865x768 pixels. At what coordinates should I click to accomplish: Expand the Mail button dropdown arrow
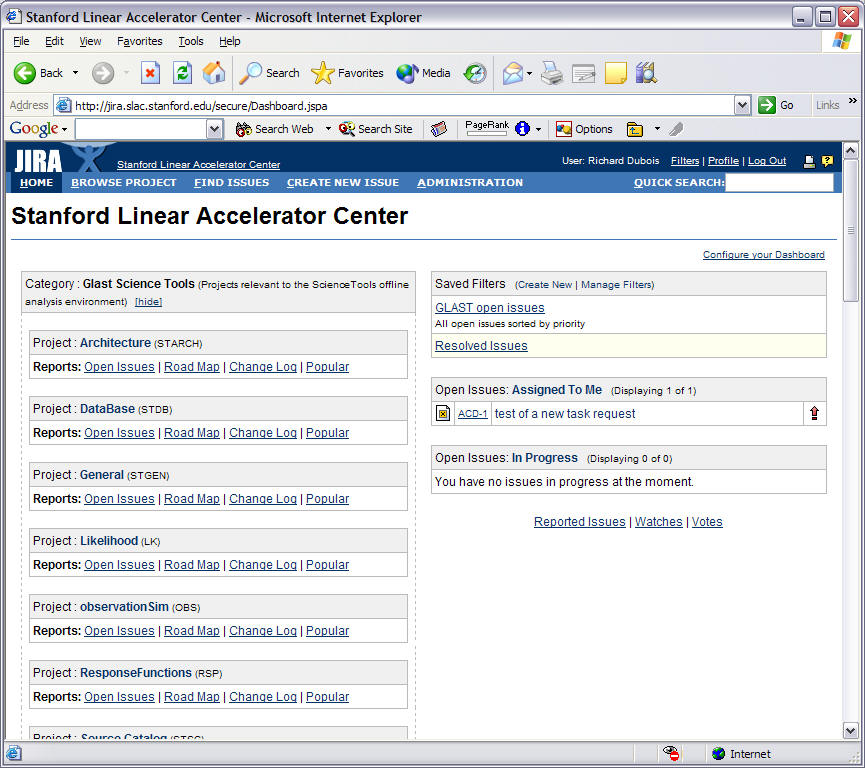point(530,73)
